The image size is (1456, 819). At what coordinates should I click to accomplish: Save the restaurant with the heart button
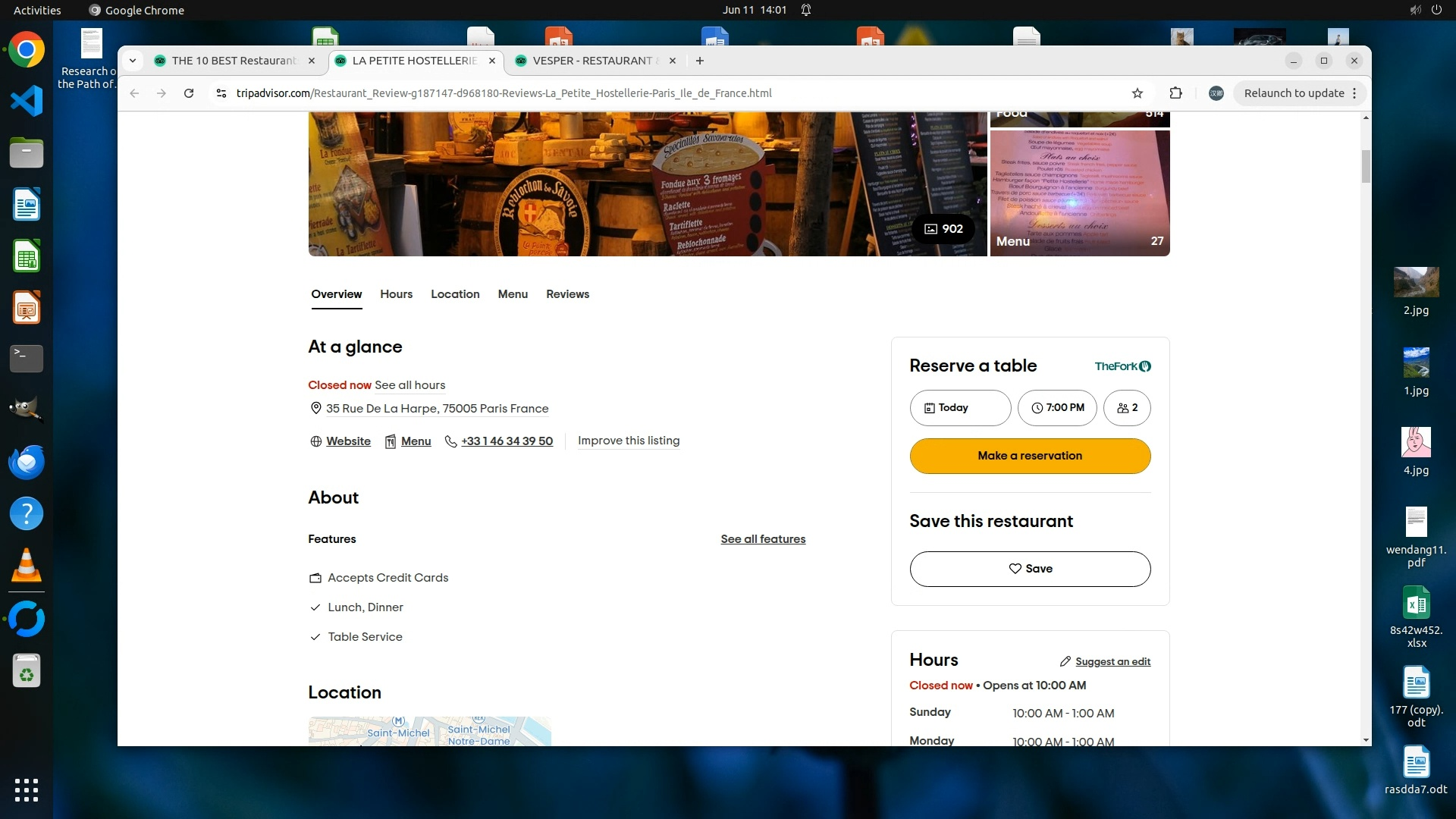coord(1030,569)
